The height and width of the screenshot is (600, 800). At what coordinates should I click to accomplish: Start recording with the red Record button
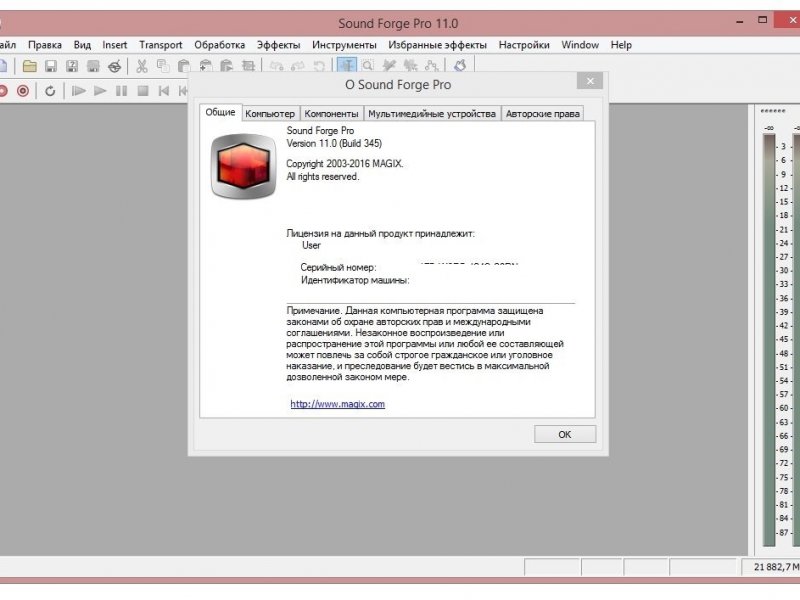click(23, 91)
